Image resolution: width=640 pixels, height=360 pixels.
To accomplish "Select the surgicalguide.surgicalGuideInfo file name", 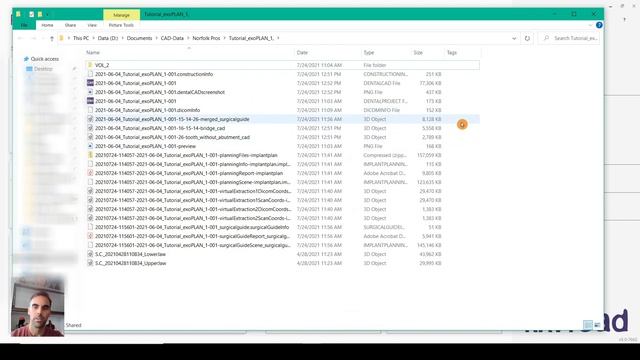I will point(192,227).
